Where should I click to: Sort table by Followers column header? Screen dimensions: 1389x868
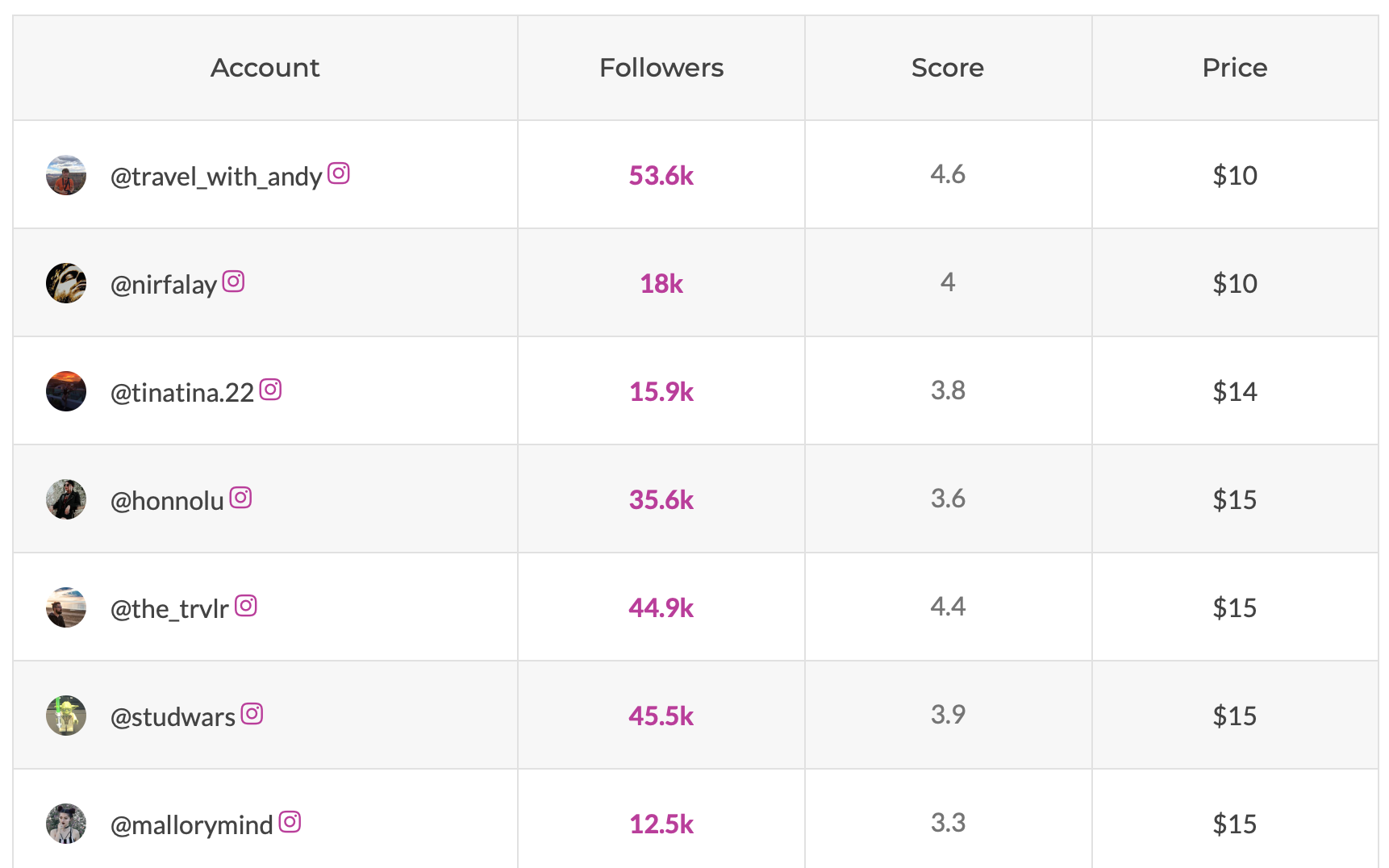[661, 68]
